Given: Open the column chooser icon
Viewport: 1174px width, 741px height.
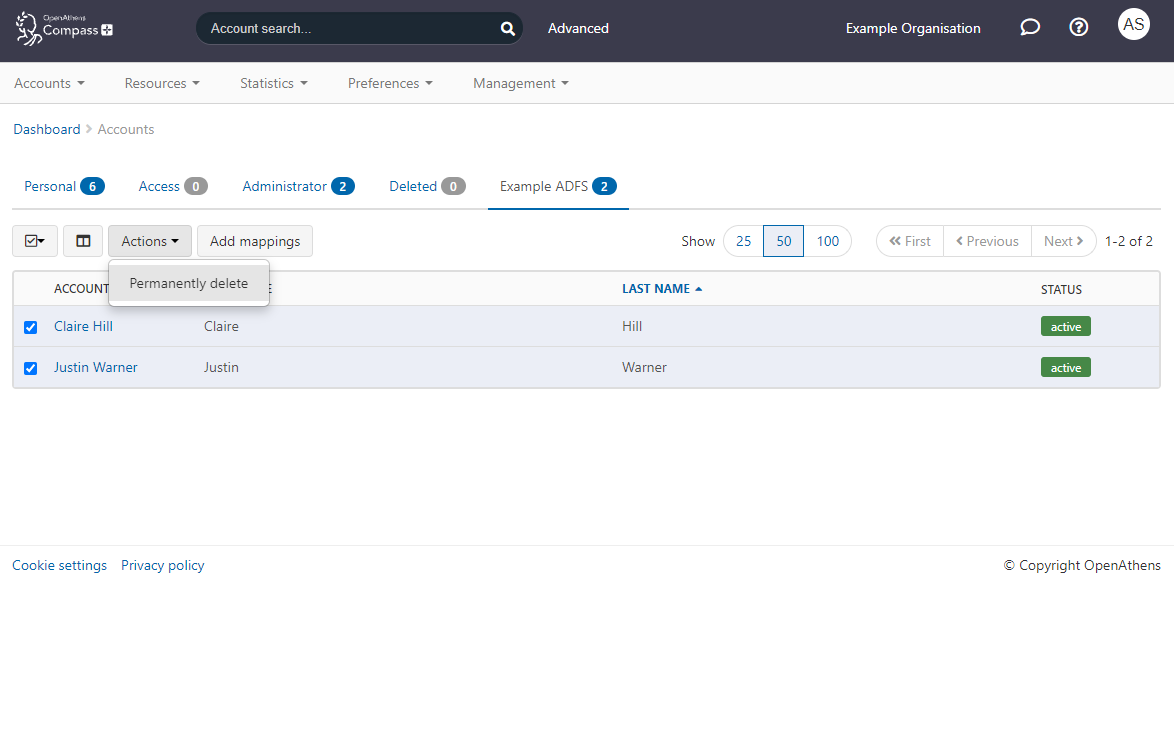Looking at the screenshot, I should (82, 241).
